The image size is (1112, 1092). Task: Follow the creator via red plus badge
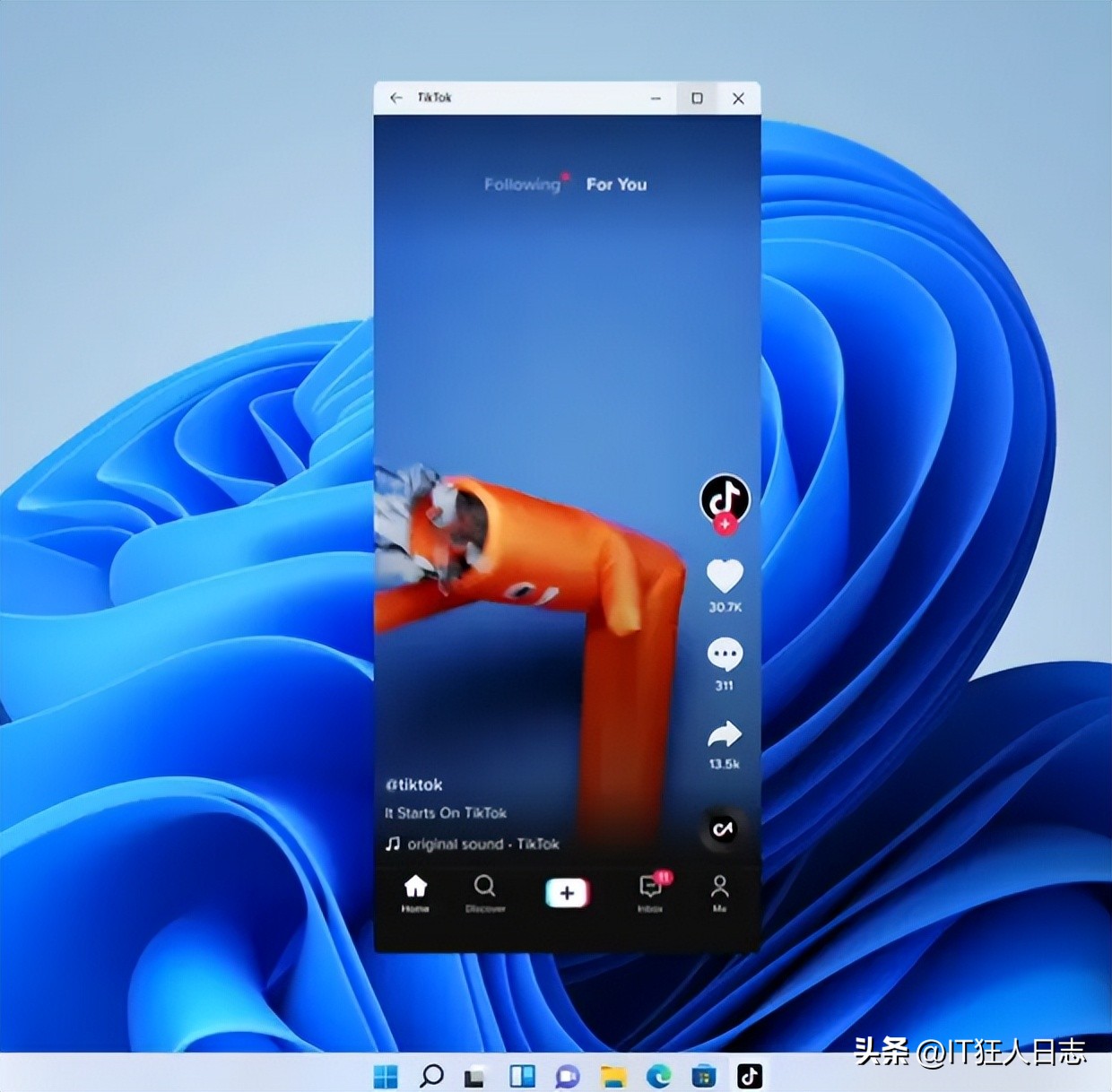725,524
